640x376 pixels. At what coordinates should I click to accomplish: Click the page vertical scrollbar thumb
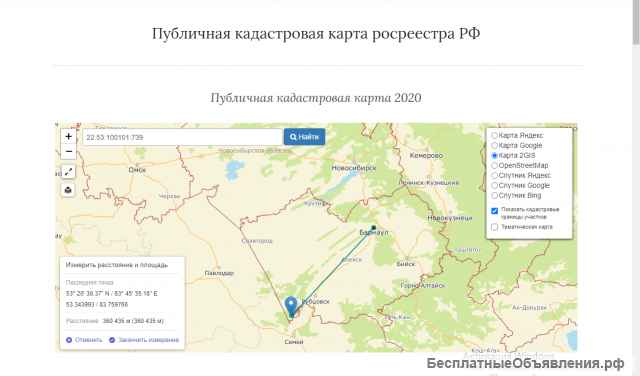click(x=636, y=22)
